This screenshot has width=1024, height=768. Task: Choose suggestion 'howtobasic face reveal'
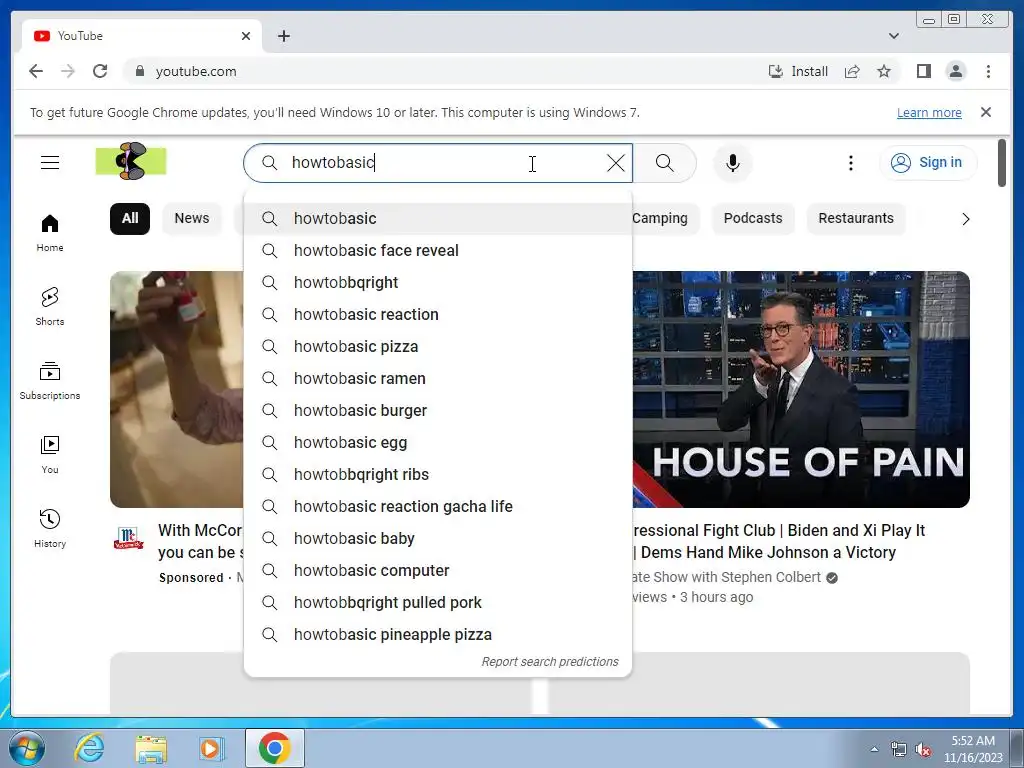coord(438,251)
